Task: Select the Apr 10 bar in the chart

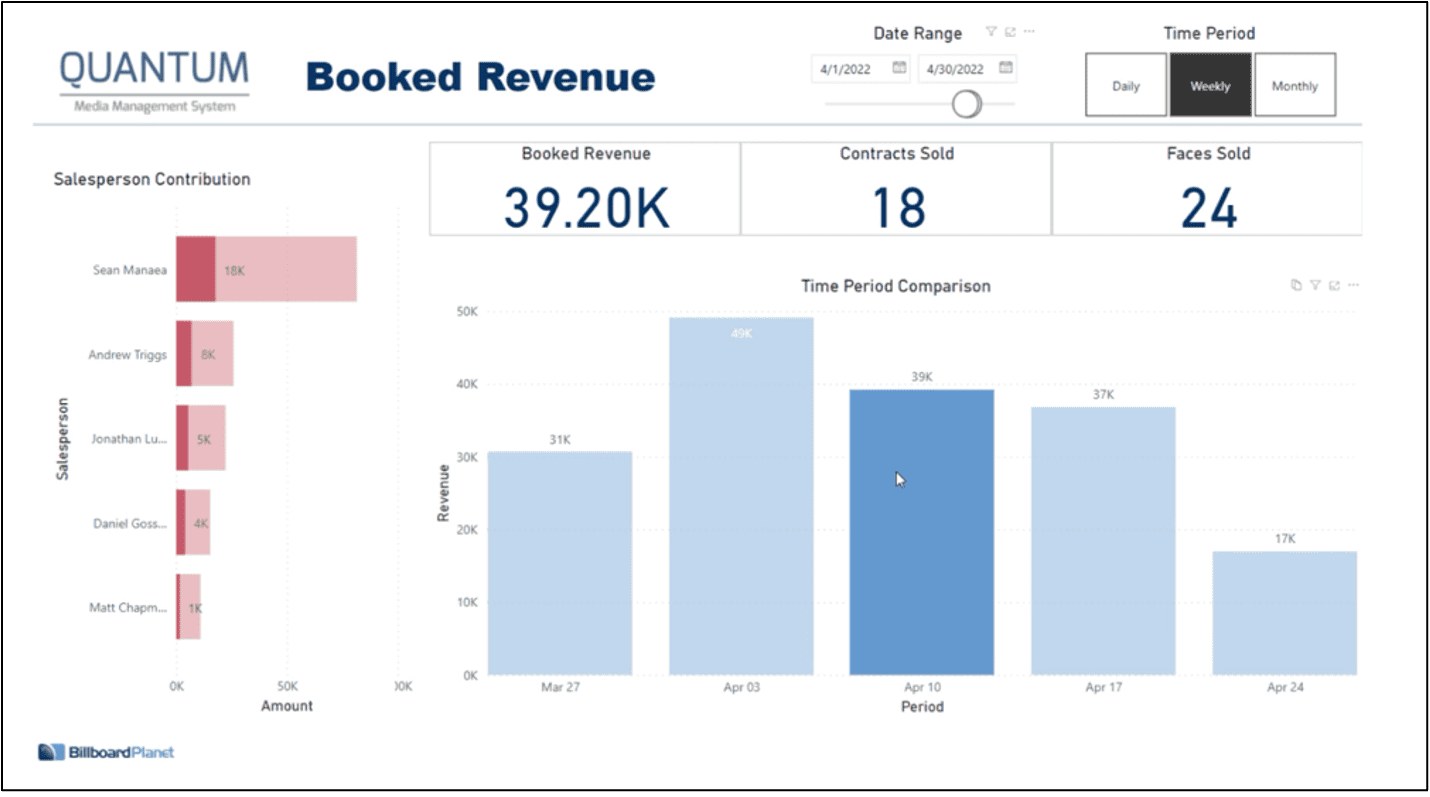Action: click(920, 530)
